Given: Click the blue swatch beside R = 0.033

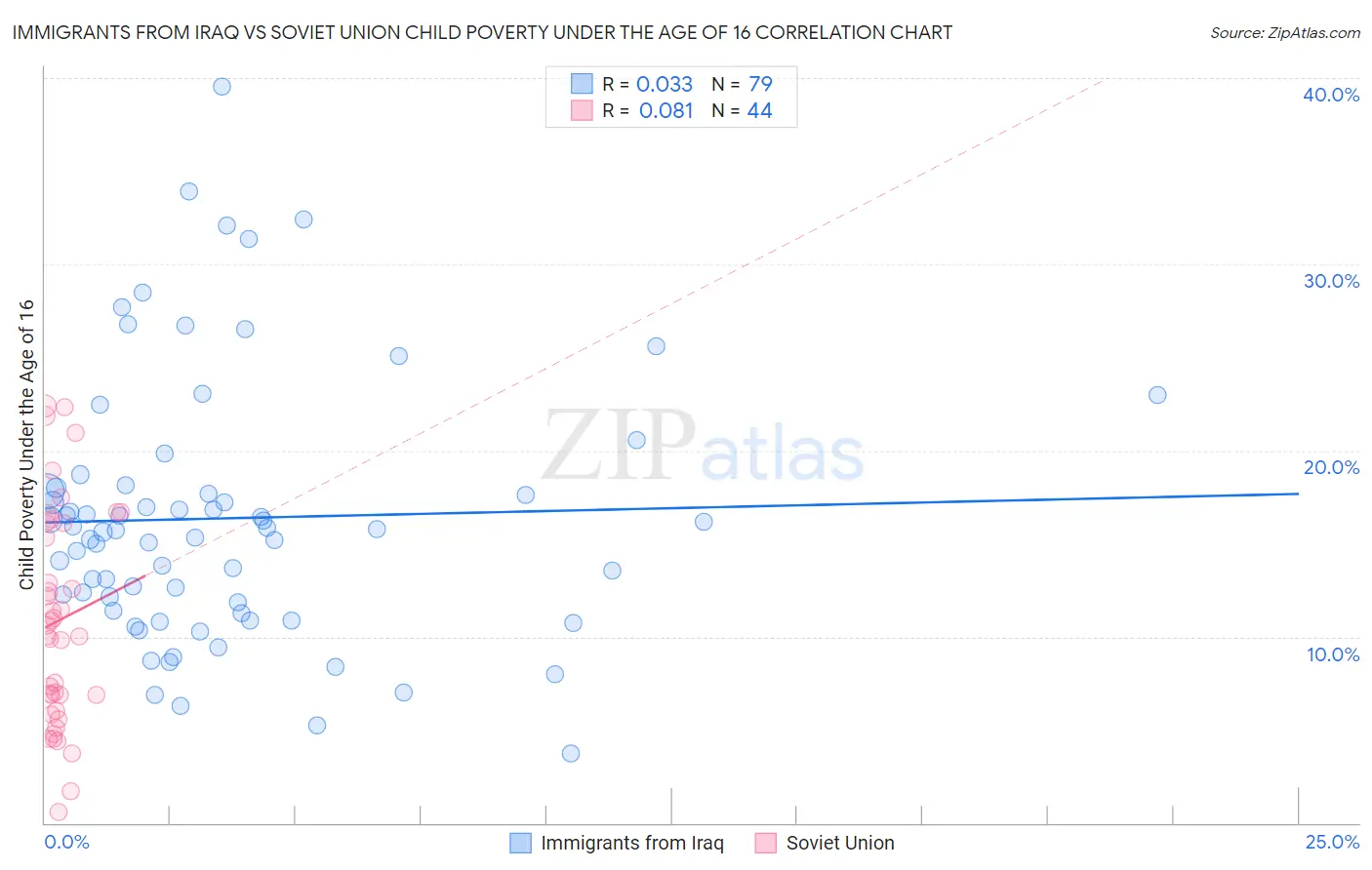Looking at the screenshot, I should point(582,84).
